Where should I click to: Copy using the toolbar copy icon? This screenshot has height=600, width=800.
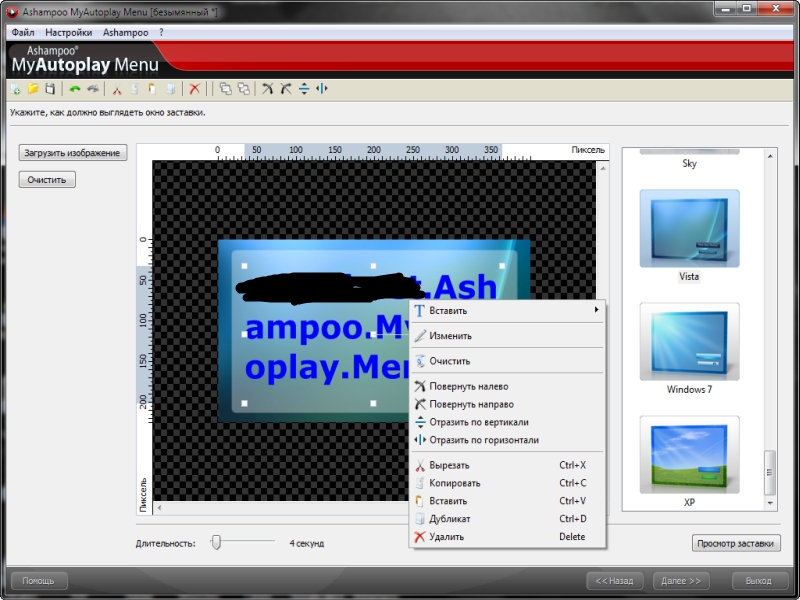[x=135, y=89]
